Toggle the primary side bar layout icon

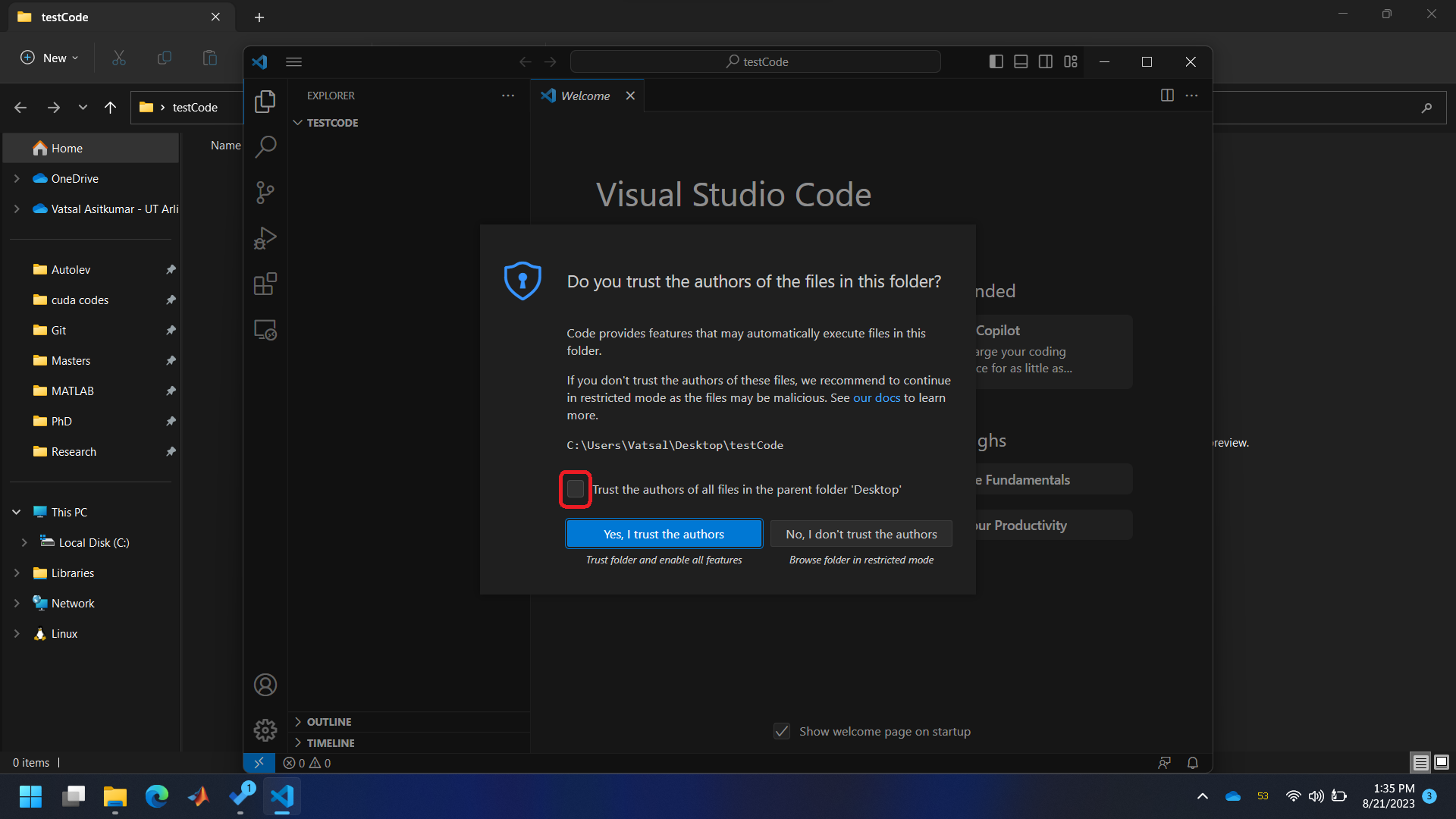coord(996,61)
